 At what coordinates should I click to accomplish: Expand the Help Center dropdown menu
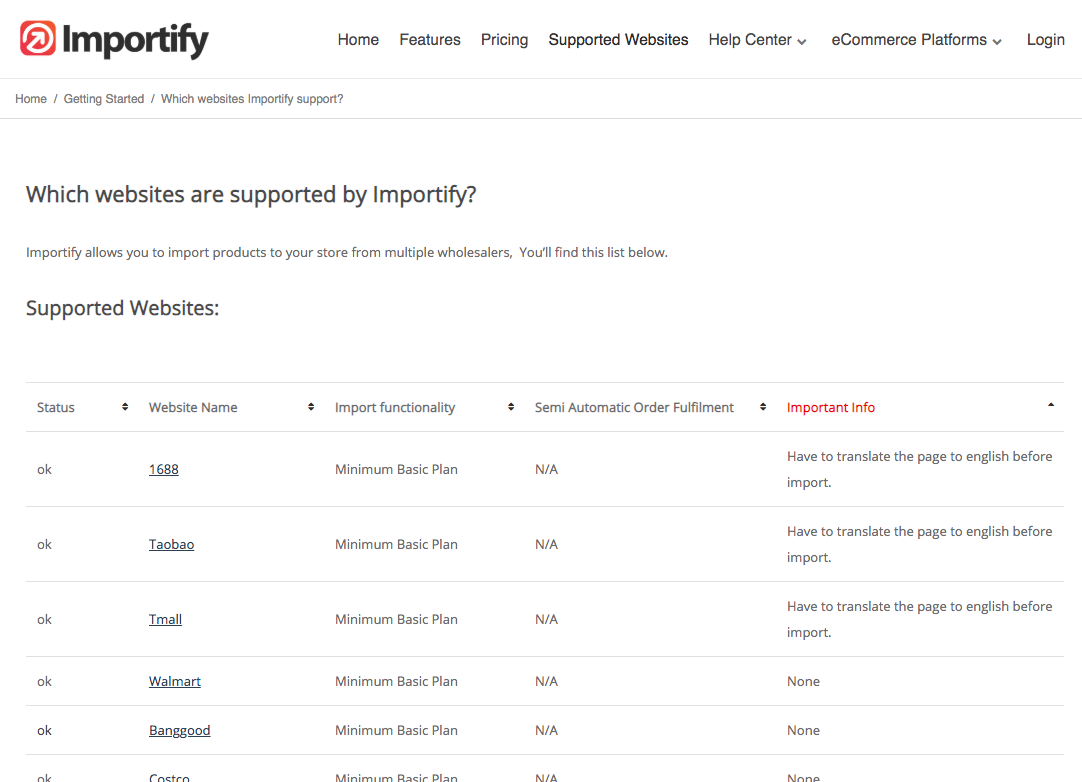pyautogui.click(x=757, y=40)
